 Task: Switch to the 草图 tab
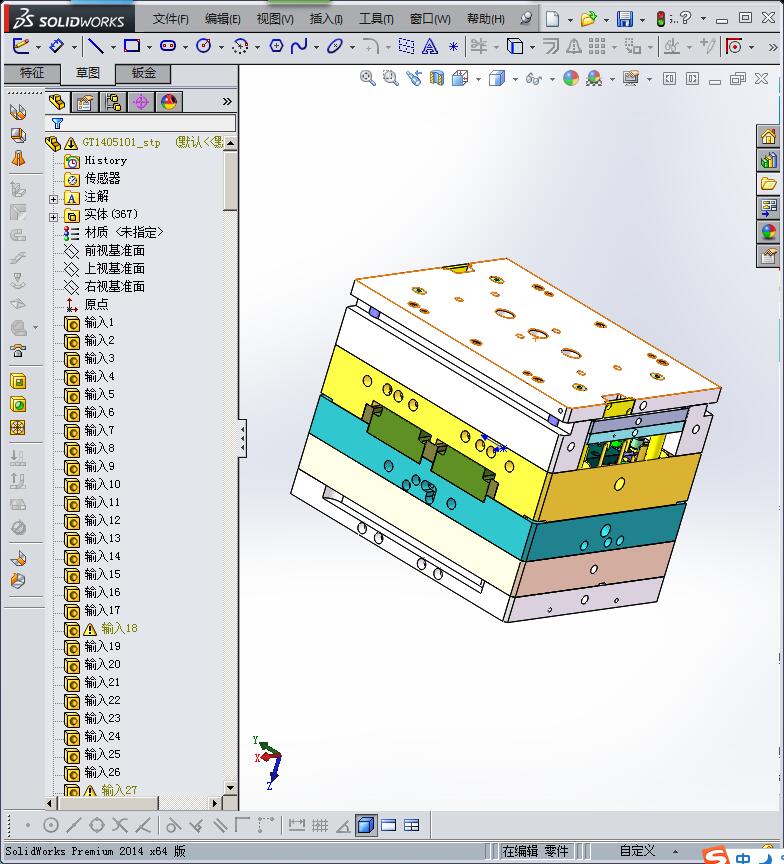click(88, 73)
